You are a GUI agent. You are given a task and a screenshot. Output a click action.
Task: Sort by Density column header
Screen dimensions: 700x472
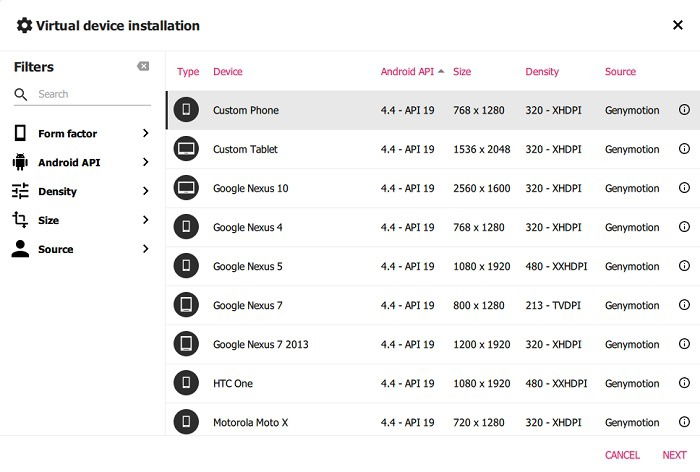click(x=542, y=71)
